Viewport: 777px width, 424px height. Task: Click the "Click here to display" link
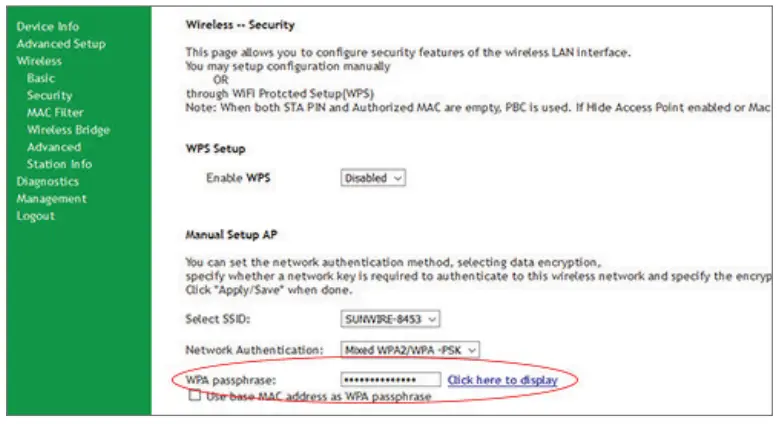[502, 380]
